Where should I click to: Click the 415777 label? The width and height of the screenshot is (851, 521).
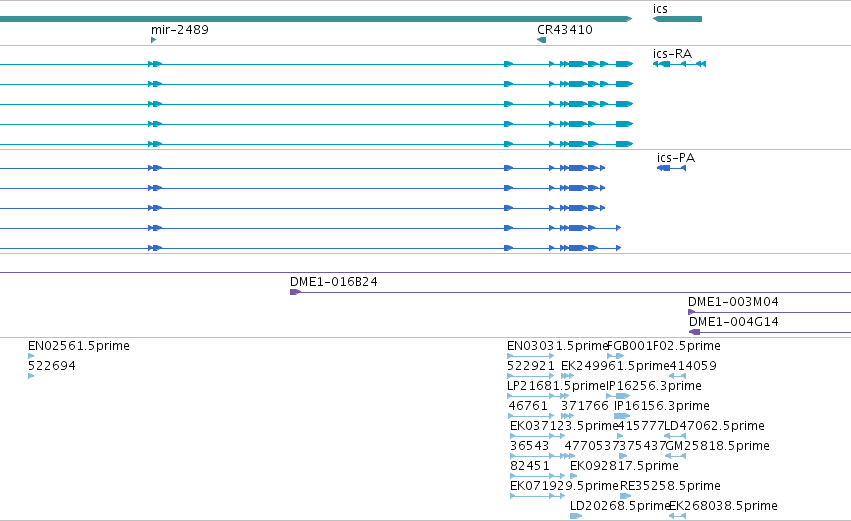(x=641, y=426)
